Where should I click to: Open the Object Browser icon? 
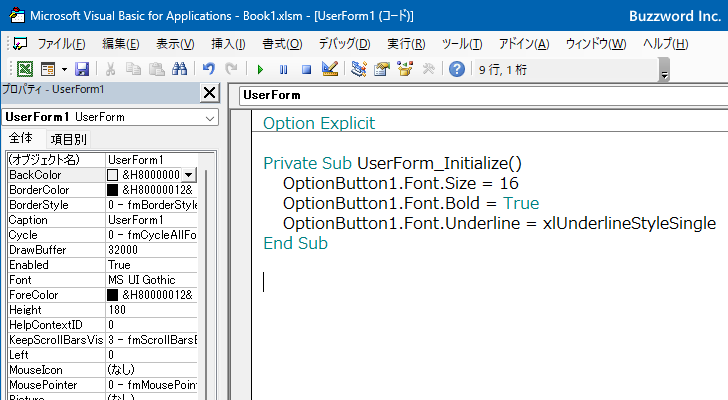[405, 69]
